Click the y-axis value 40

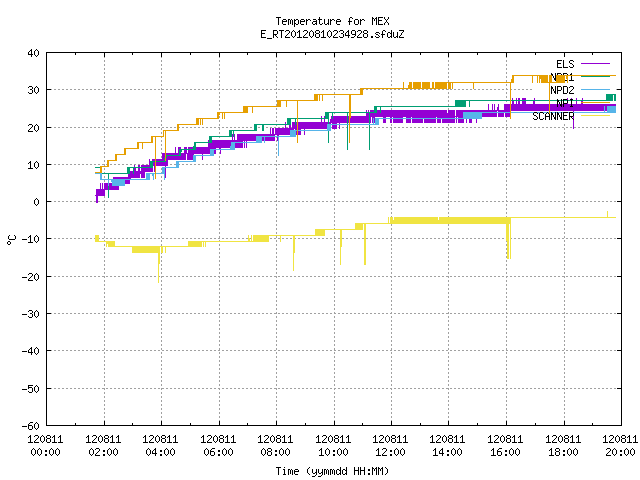33,53
